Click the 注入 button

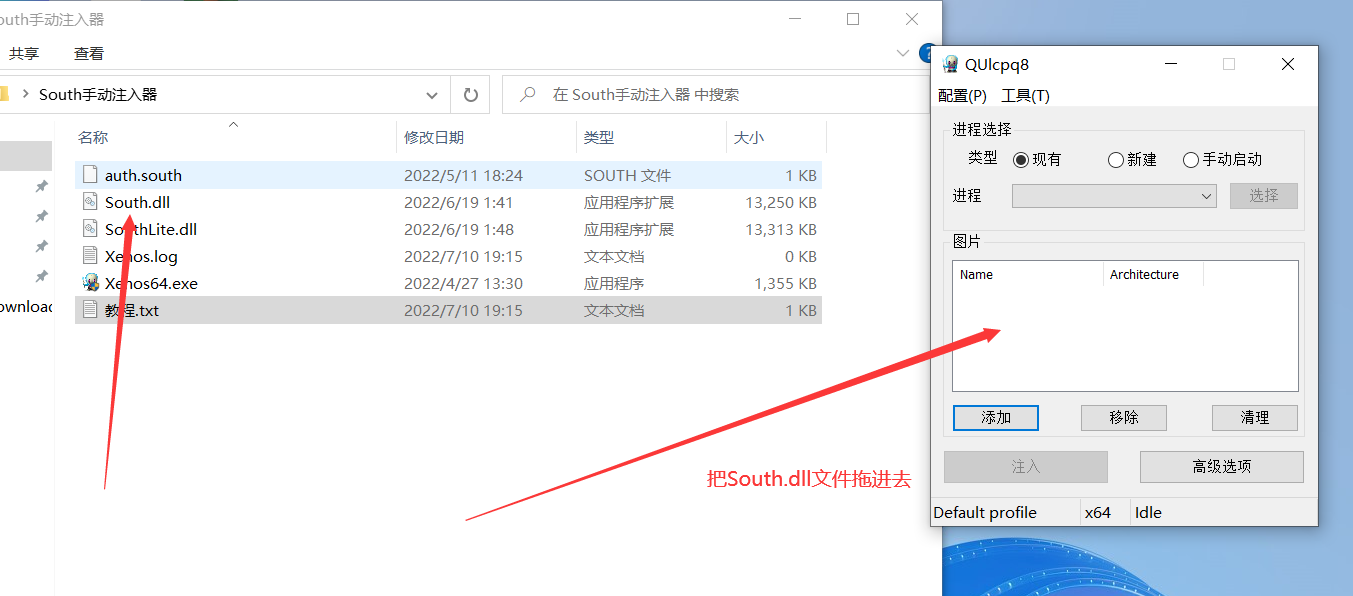tap(1026, 467)
